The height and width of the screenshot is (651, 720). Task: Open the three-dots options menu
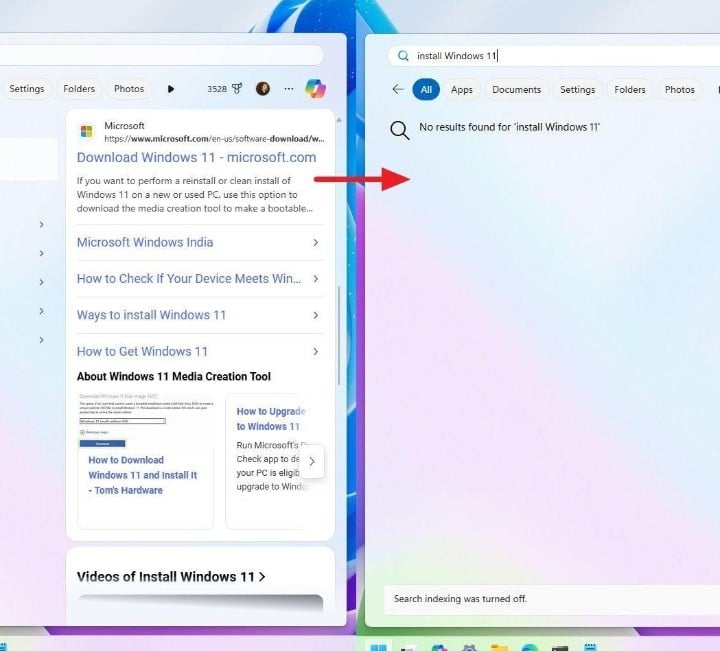(x=289, y=89)
